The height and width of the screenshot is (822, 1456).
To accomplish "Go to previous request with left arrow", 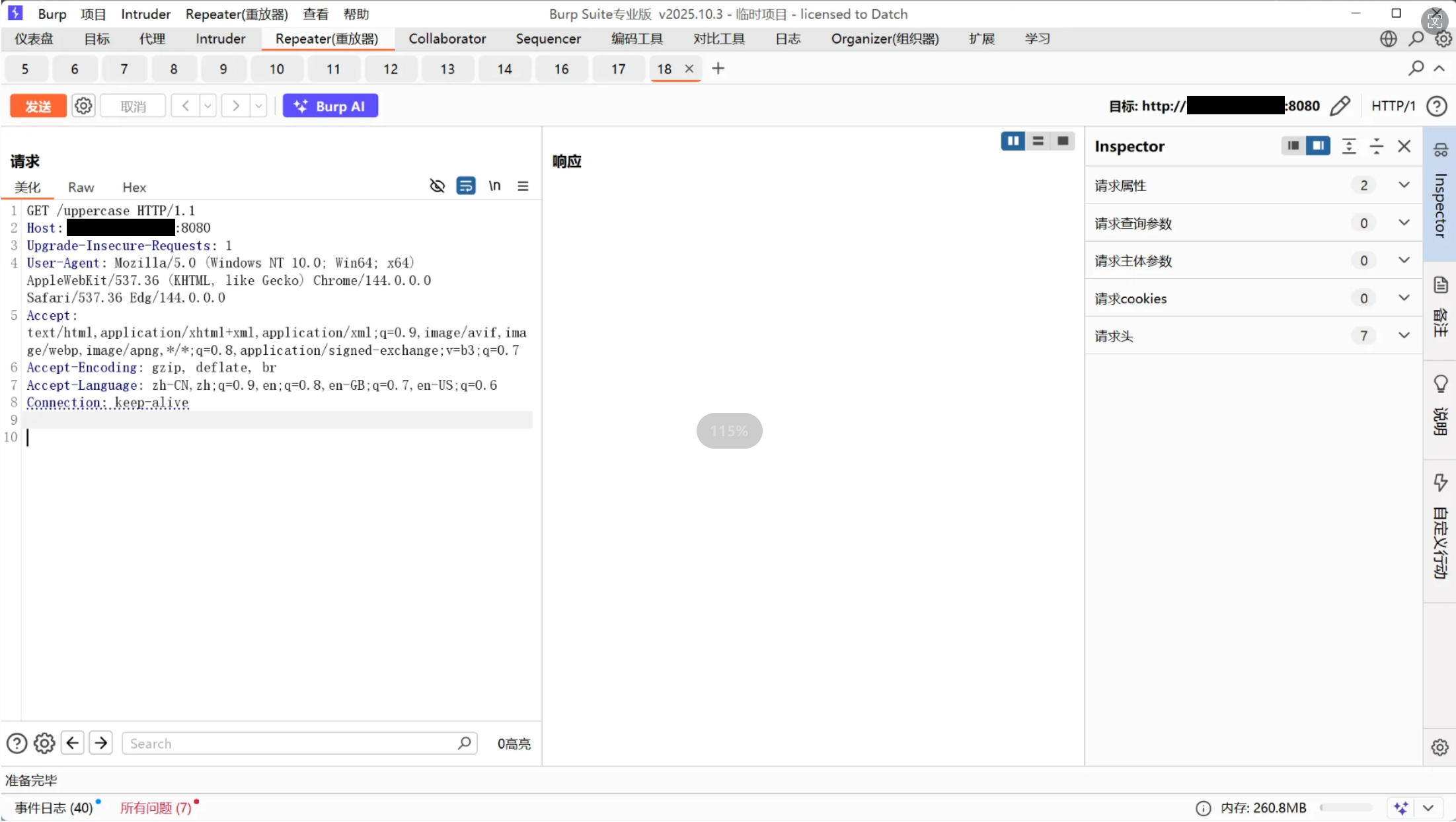I will pos(186,106).
